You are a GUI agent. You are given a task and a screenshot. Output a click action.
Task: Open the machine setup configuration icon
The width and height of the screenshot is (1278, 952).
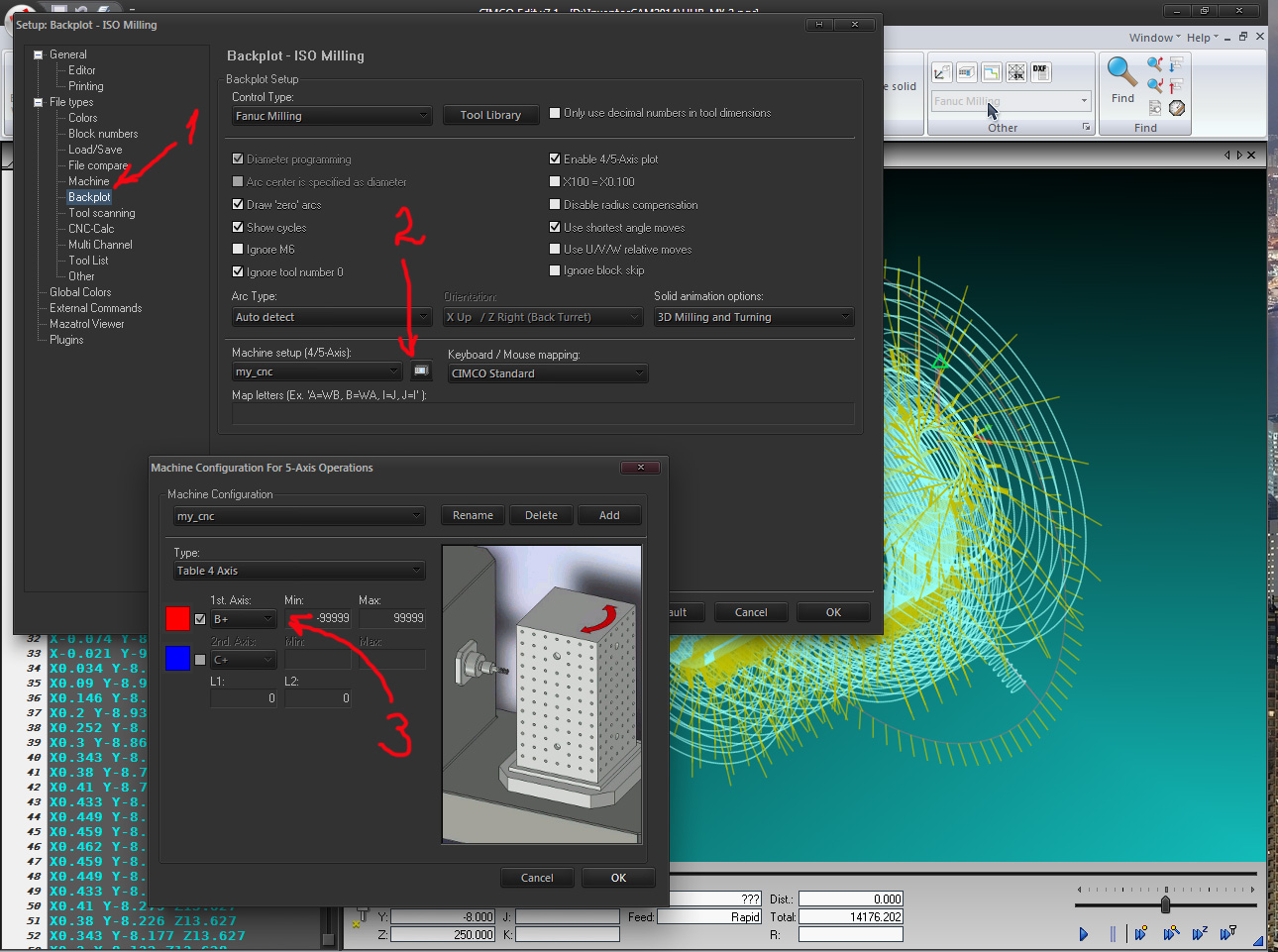click(x=421, y=370)
